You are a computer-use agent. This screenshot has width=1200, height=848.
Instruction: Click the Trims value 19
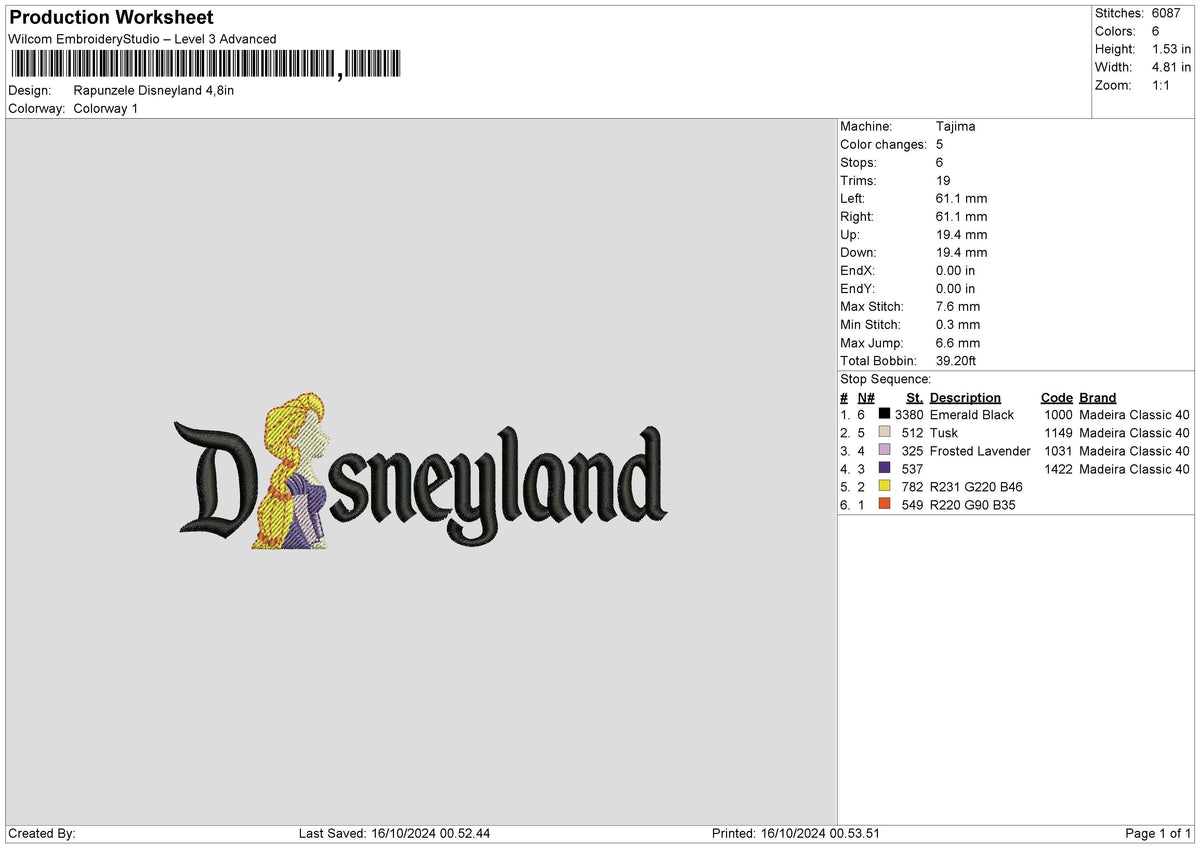pos(943,180)
